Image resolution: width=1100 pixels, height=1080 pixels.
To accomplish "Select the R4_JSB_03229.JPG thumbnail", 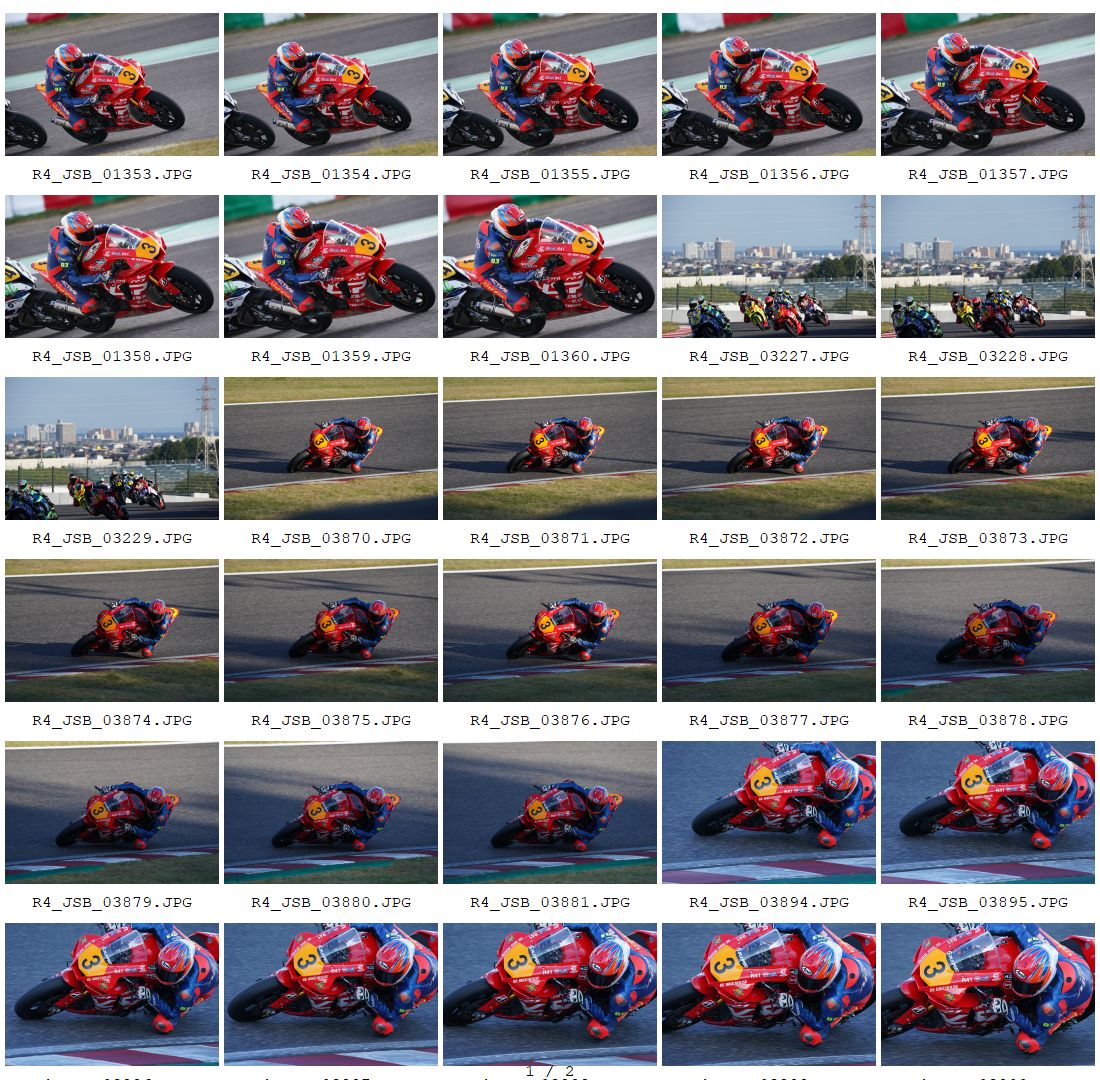I will 112,448.
